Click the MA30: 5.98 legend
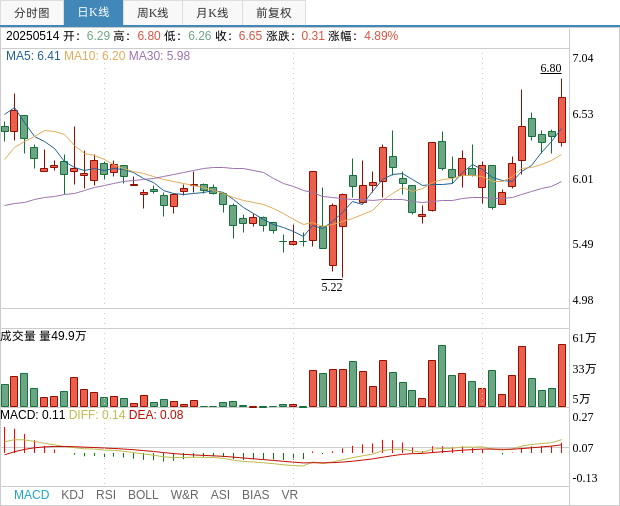 pyautogui.click(x=159, y=56)
